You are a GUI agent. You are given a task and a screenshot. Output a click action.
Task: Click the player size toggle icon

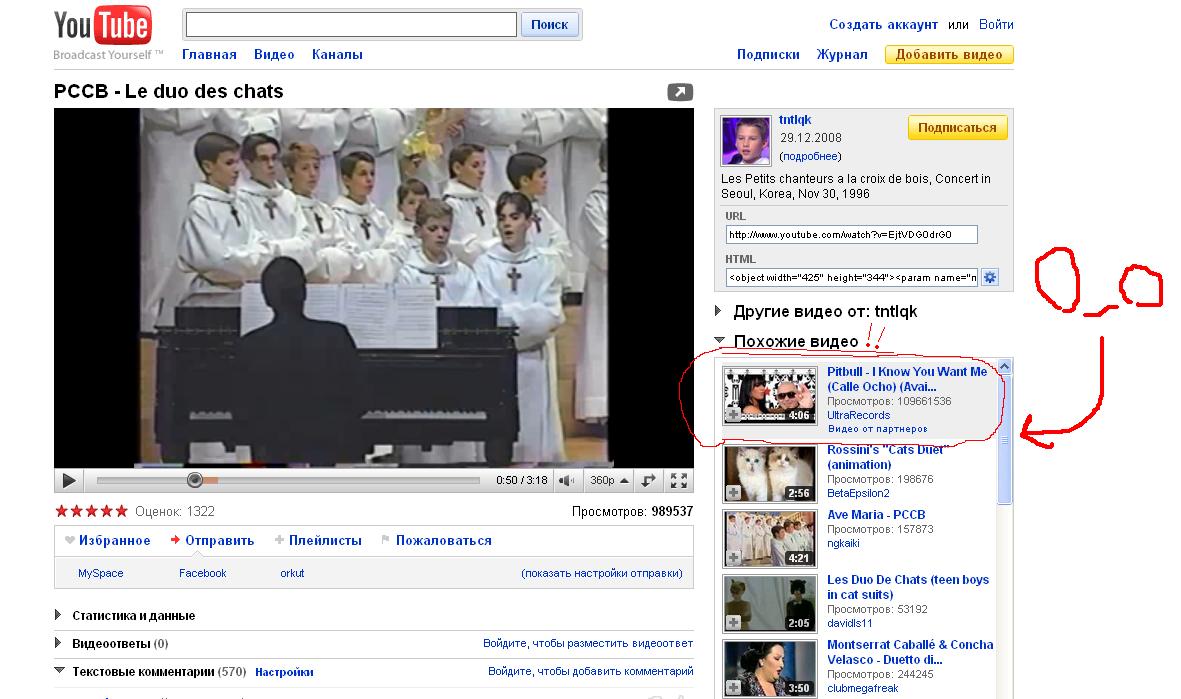648,481
